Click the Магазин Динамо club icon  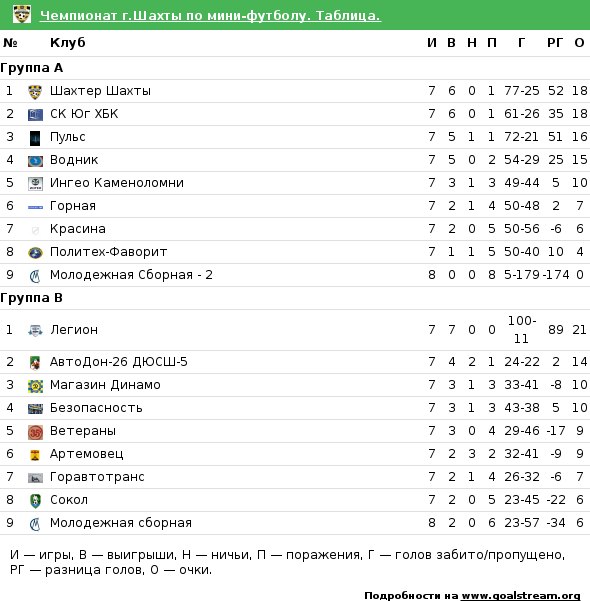[35, 386]
